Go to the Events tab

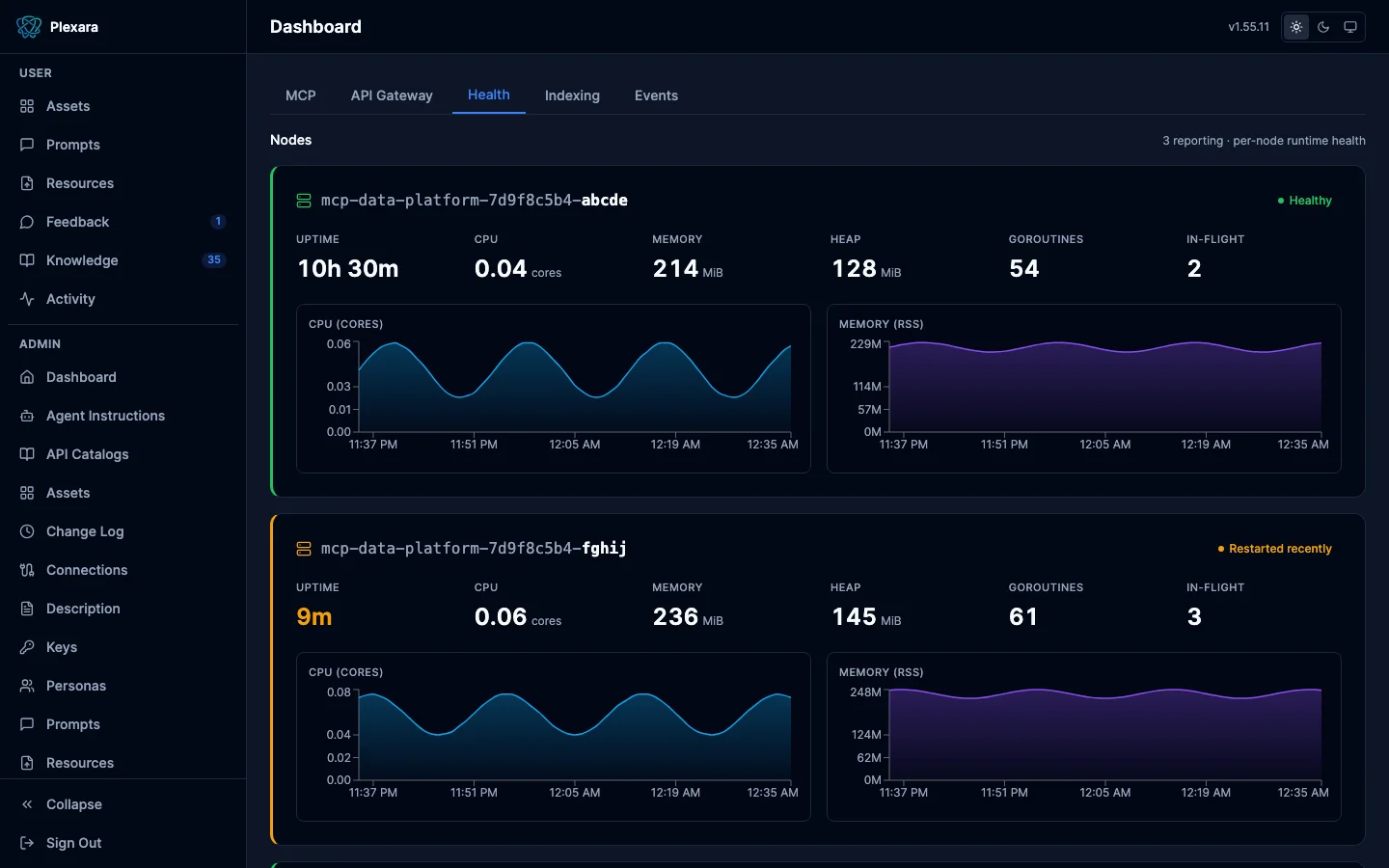(x=656, y=95)
